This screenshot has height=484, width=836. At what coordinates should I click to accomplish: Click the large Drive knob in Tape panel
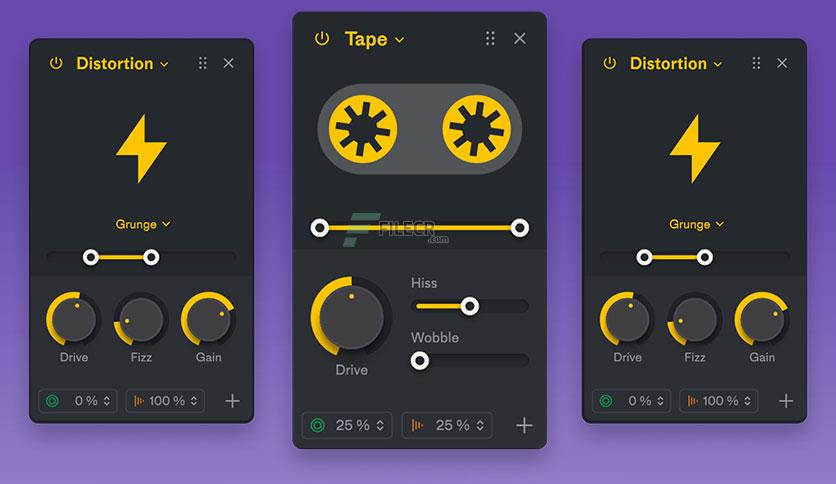tap(351, 317)
